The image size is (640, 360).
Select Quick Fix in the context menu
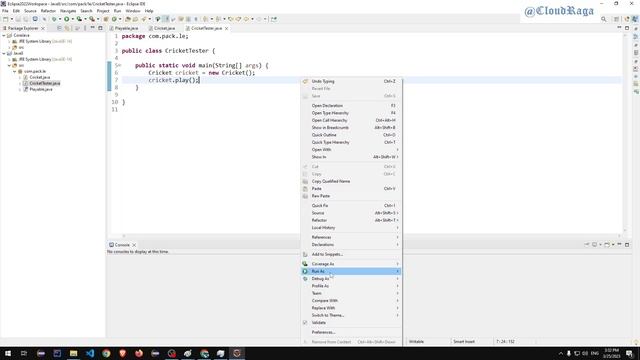(x=351, y=205)
